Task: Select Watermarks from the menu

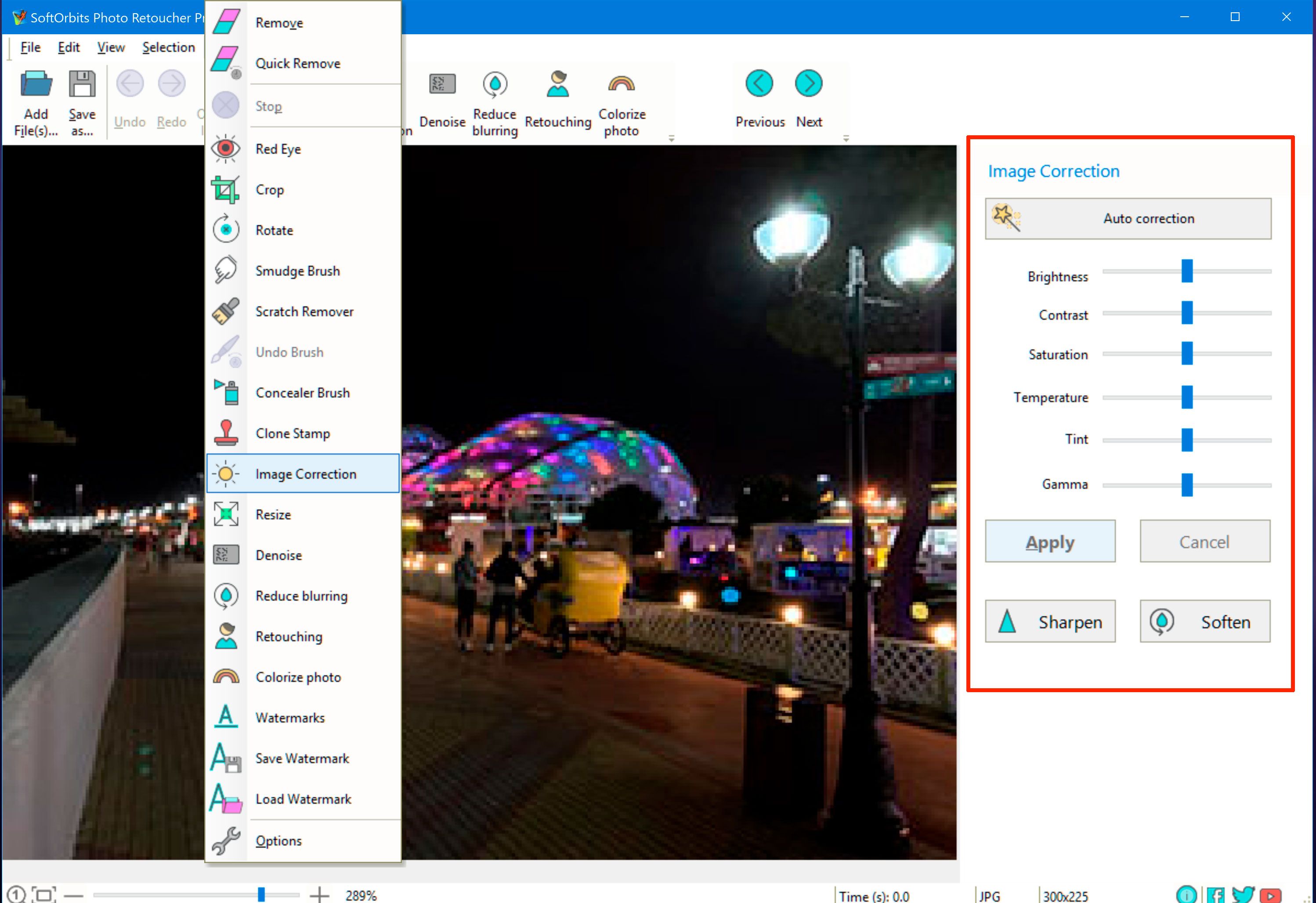Action: pyautogui.click(x=290, y=718)
